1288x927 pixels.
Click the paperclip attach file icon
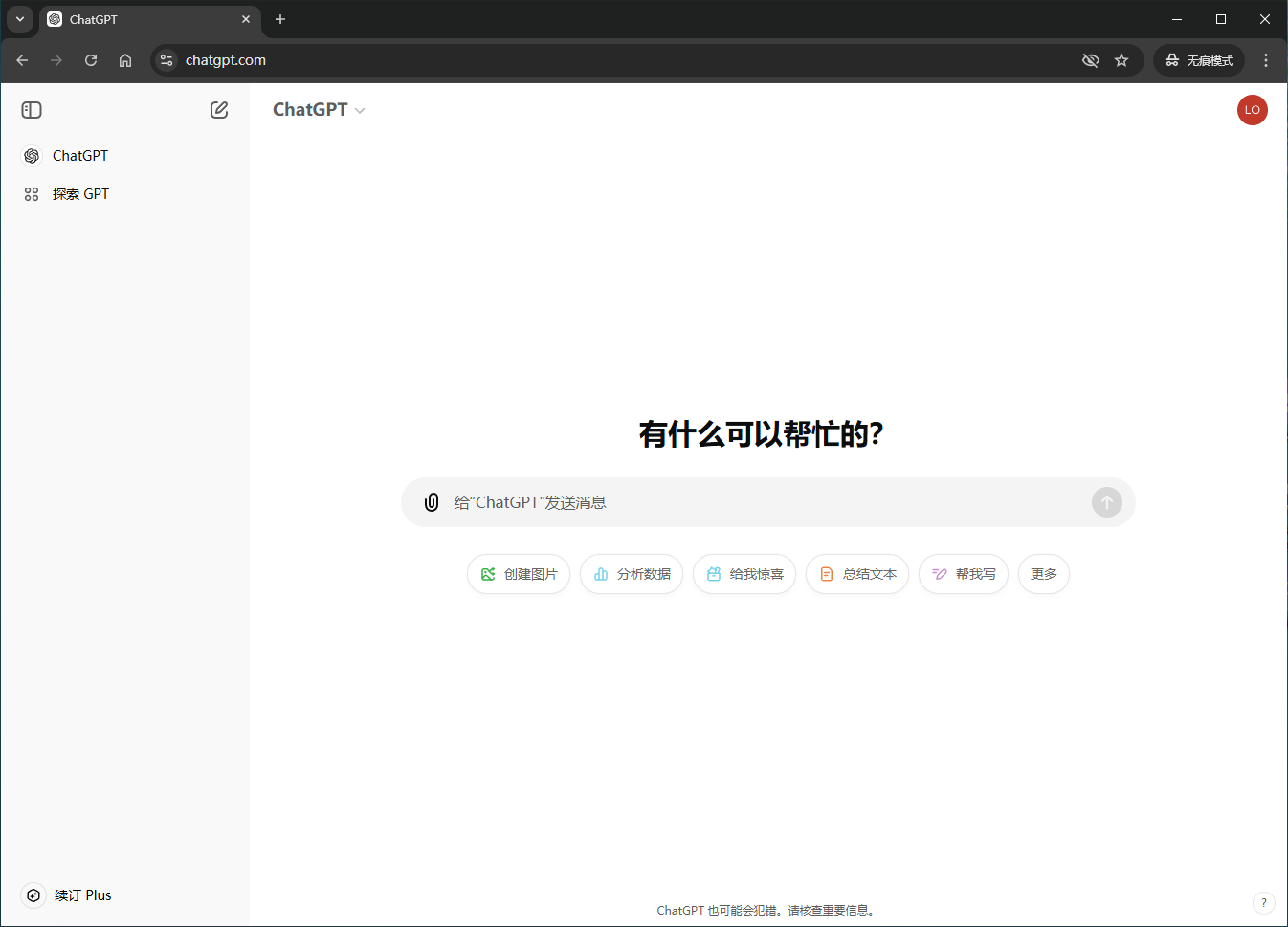[x=432, y=502]
